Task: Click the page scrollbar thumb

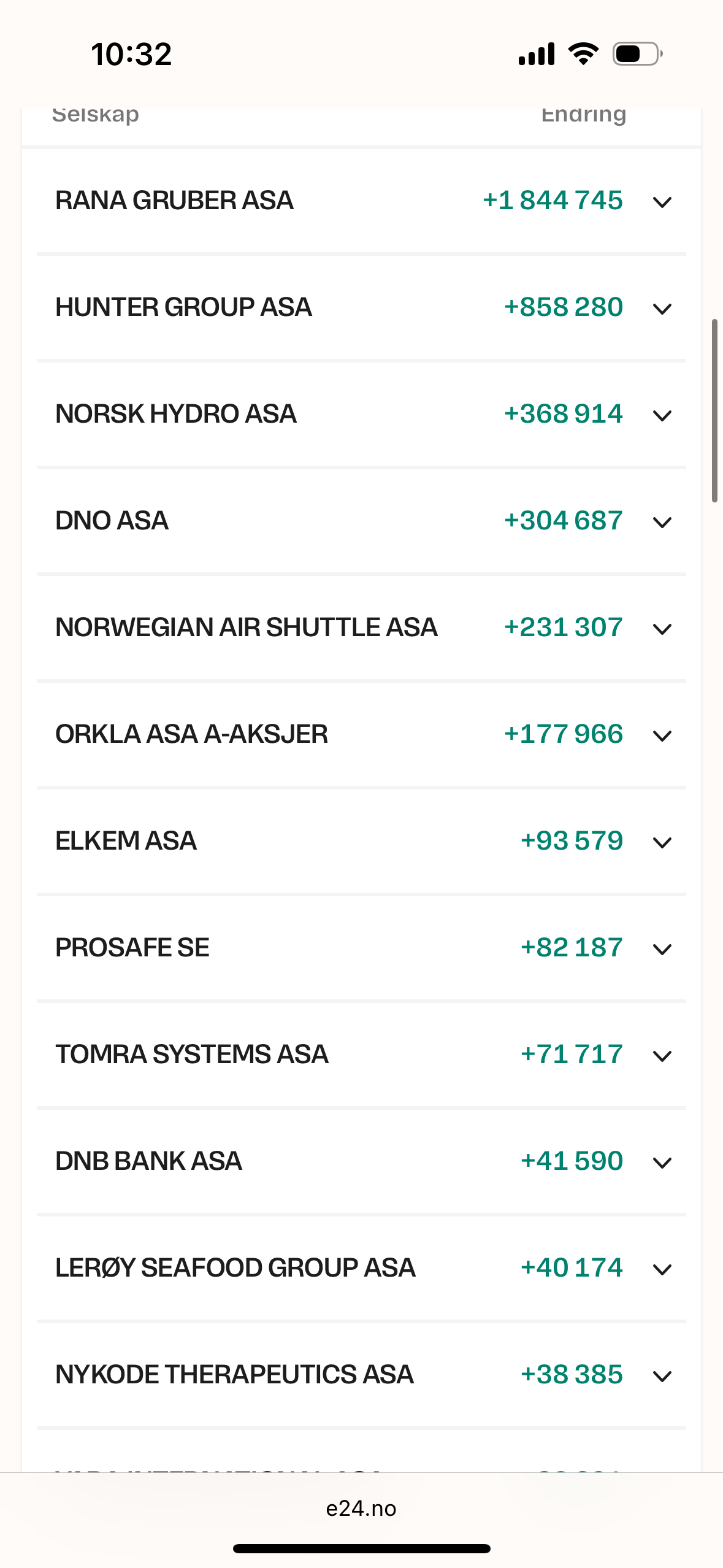Action: click(714, 410)
